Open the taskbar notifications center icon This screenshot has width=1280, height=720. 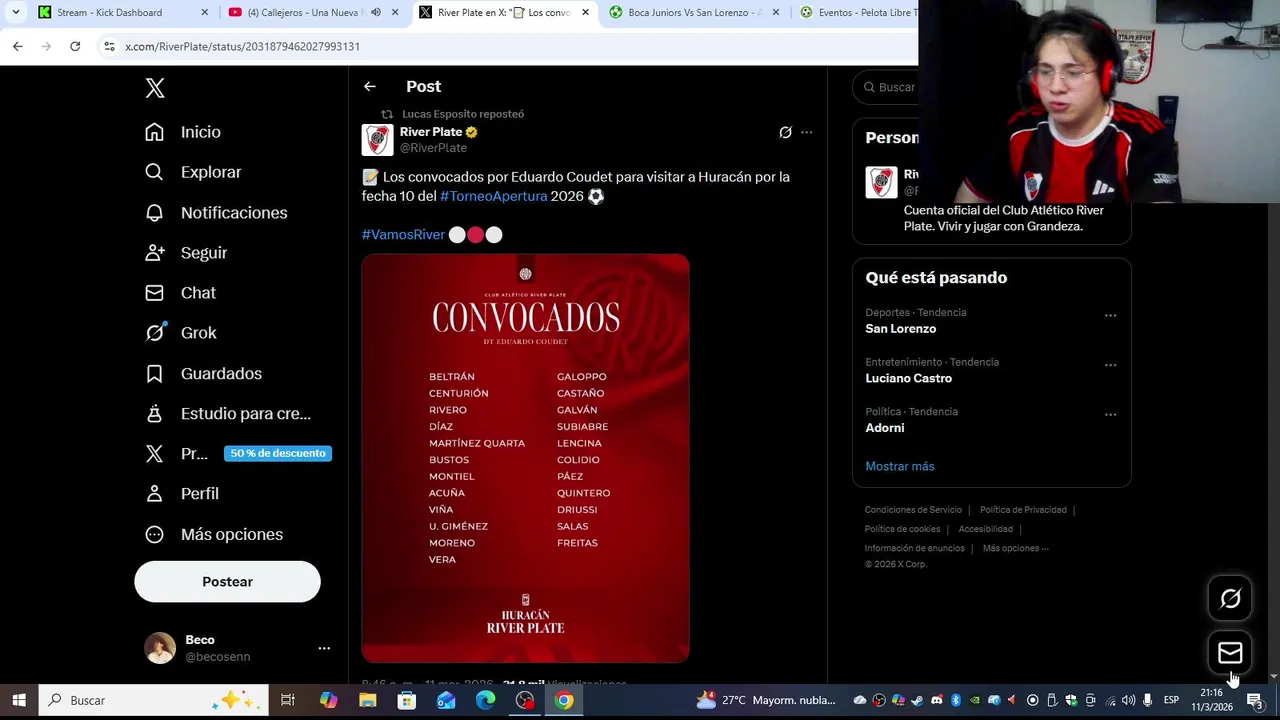click(x=1255, y=700)
